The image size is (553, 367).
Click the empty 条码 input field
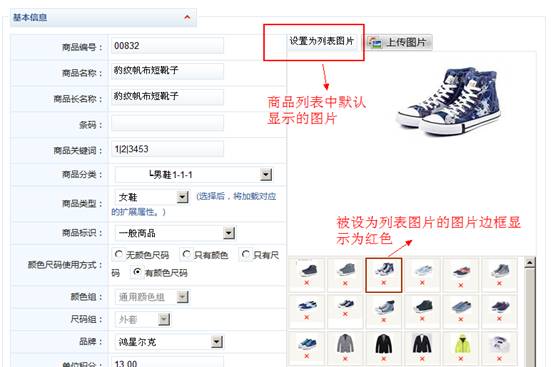click(x=168, y=123)
